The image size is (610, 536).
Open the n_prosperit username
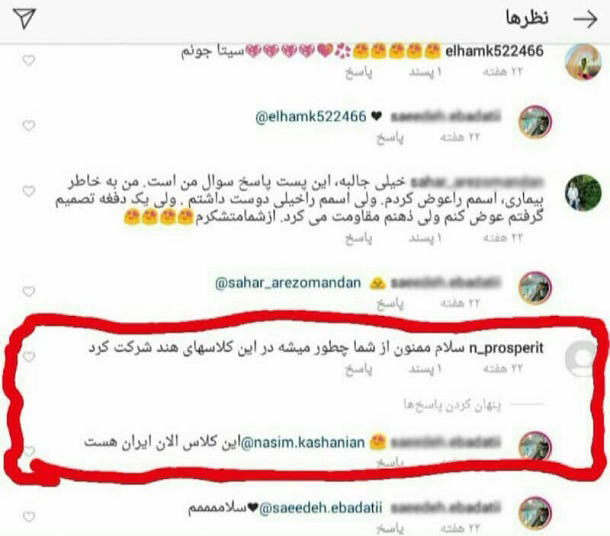click(x=506, y=348)
